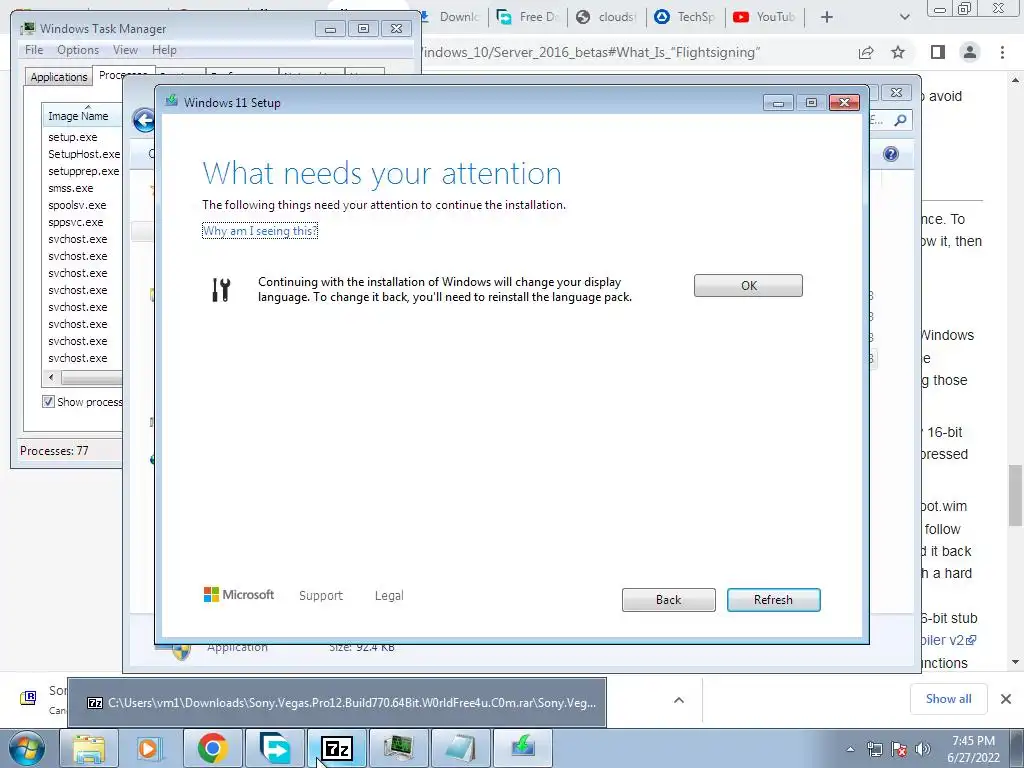This screenshot has height=768, width=1024.
Task: Open Action Center flag tray icon
Action: click(899, 749)
